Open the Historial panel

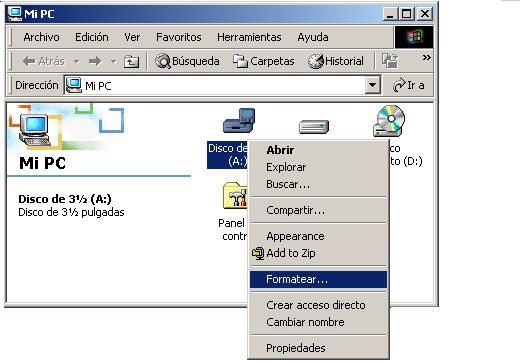tap(336, 61)
